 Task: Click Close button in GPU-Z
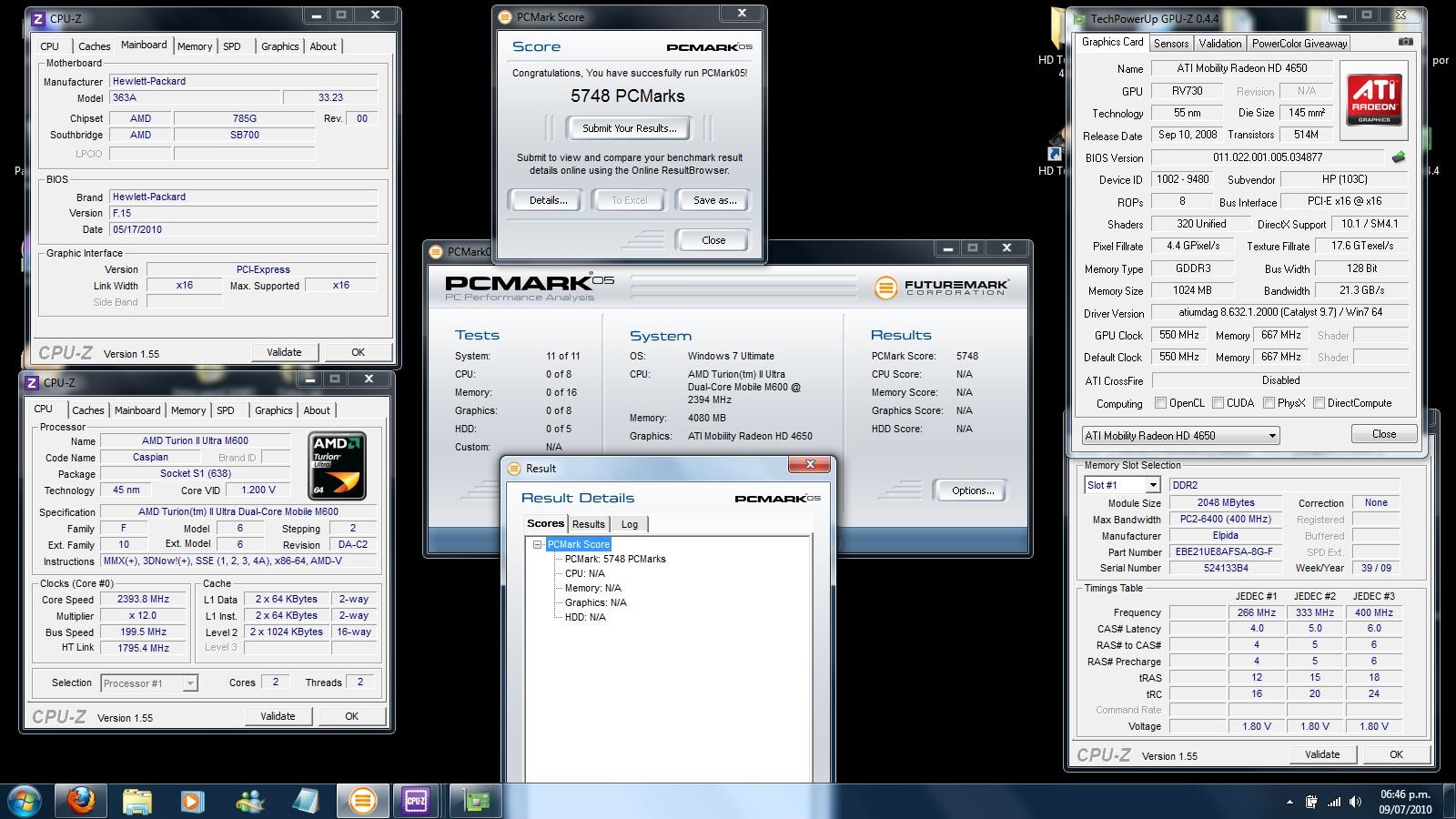coord(1383,434)
